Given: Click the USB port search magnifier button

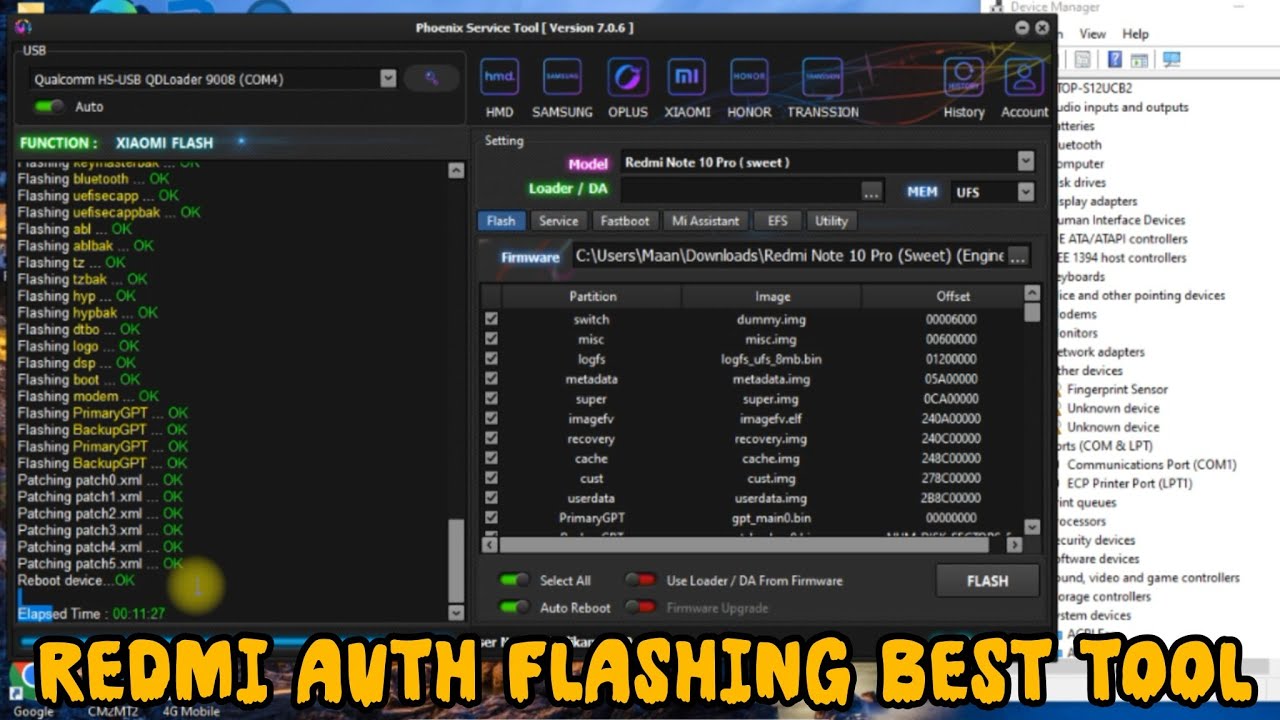Looking at the screenshot, I should pos(432,78).
